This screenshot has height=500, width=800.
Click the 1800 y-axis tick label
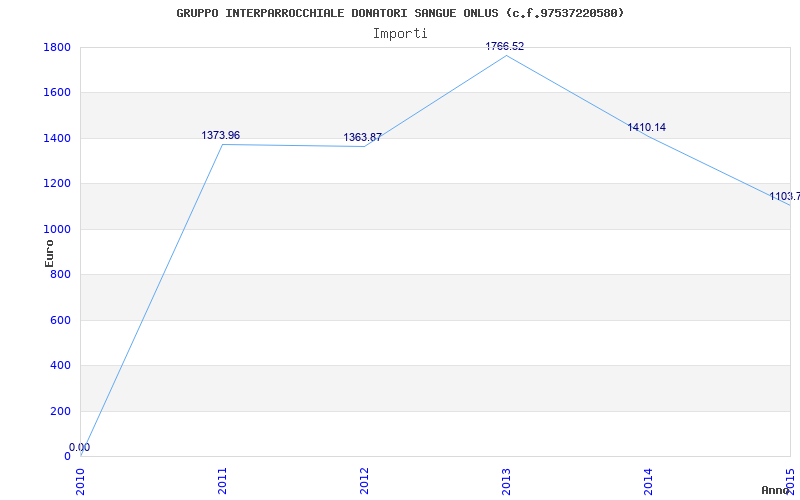coord(57,47)
